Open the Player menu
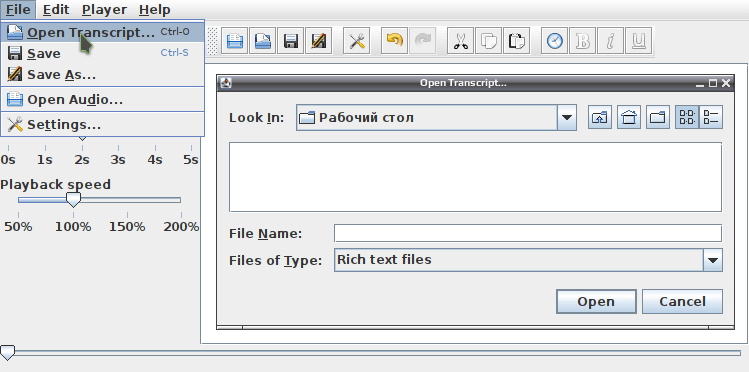The image size is (749, 372). coord(104,10)
